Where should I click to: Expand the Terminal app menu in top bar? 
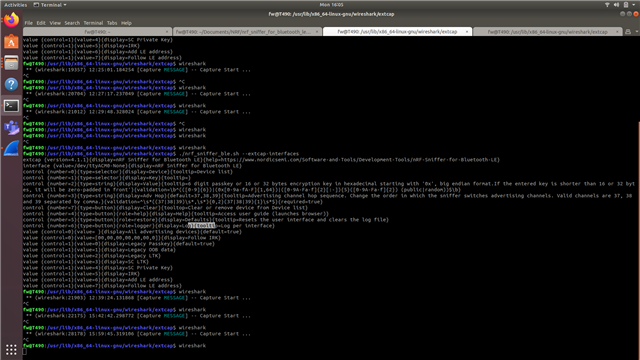coord(50,4)
